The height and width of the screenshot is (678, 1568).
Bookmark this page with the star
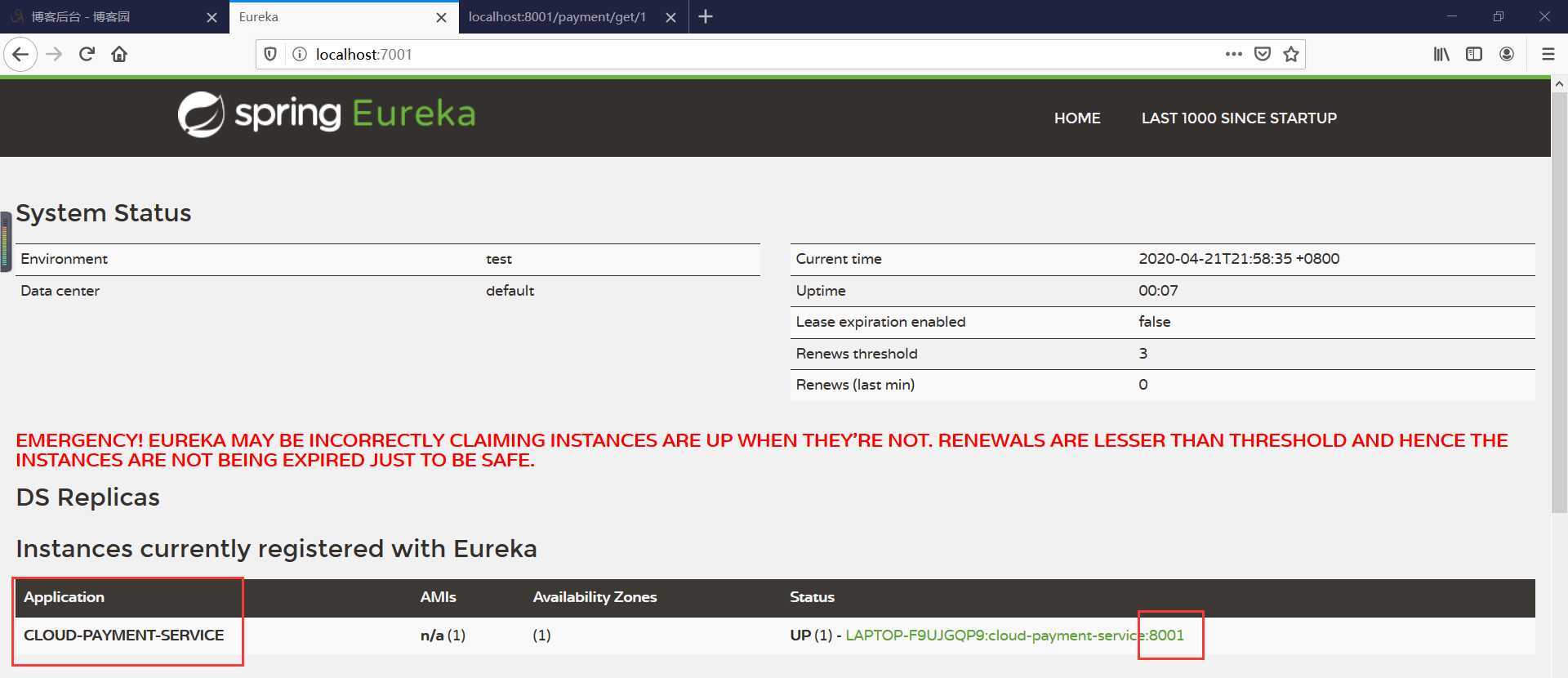click(x=1291, y=54)
